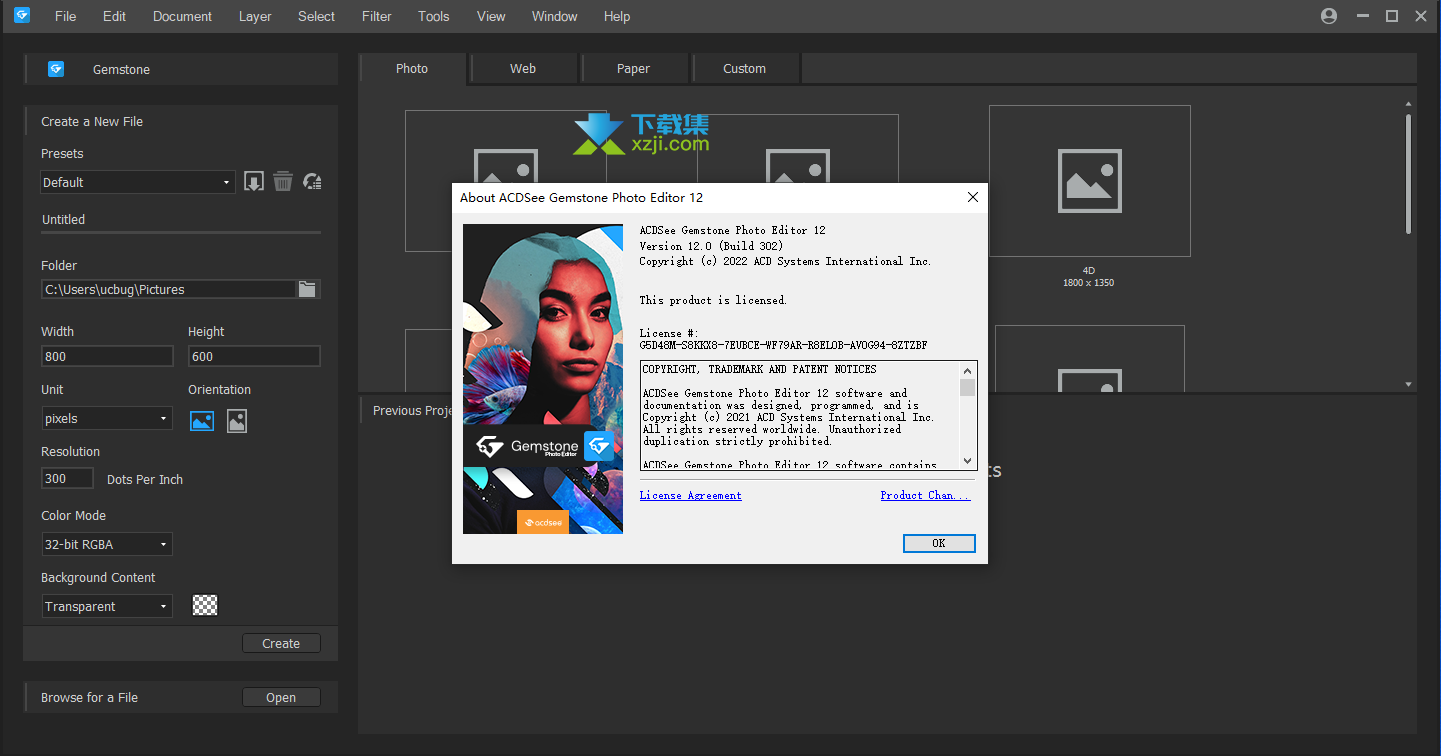Open the View menu

click(x=491, y=16)
